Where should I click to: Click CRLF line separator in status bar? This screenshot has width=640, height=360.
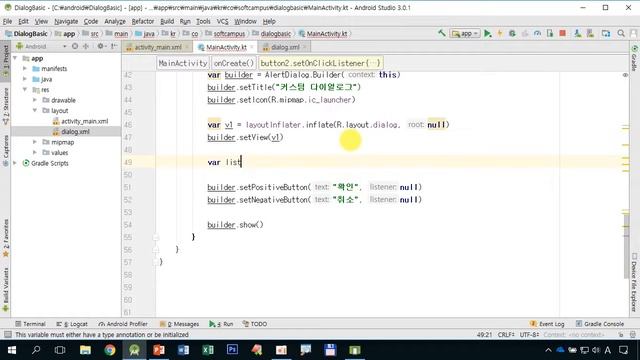pyautogui.click(x=506, y=335)
